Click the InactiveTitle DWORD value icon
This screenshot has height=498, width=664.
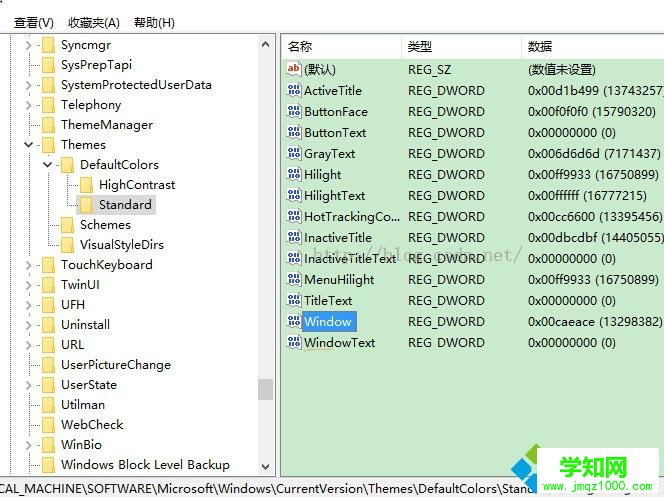294,237
